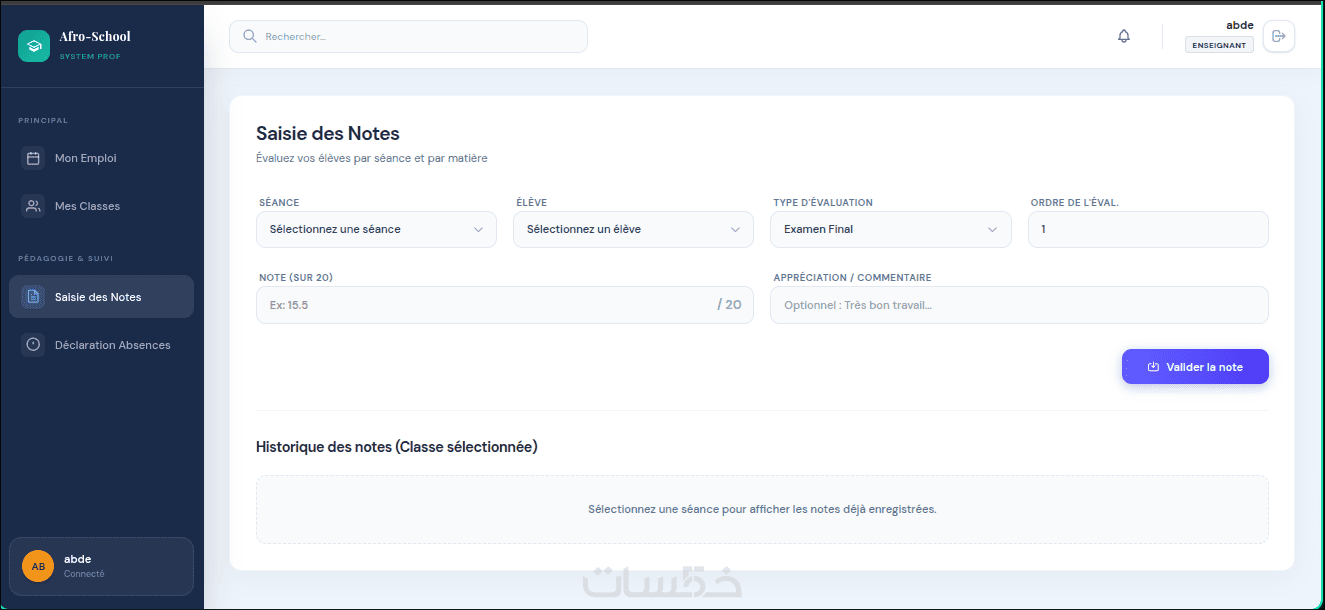
Task: Click the magnifying glass search icon
Action: click(250, 36)
